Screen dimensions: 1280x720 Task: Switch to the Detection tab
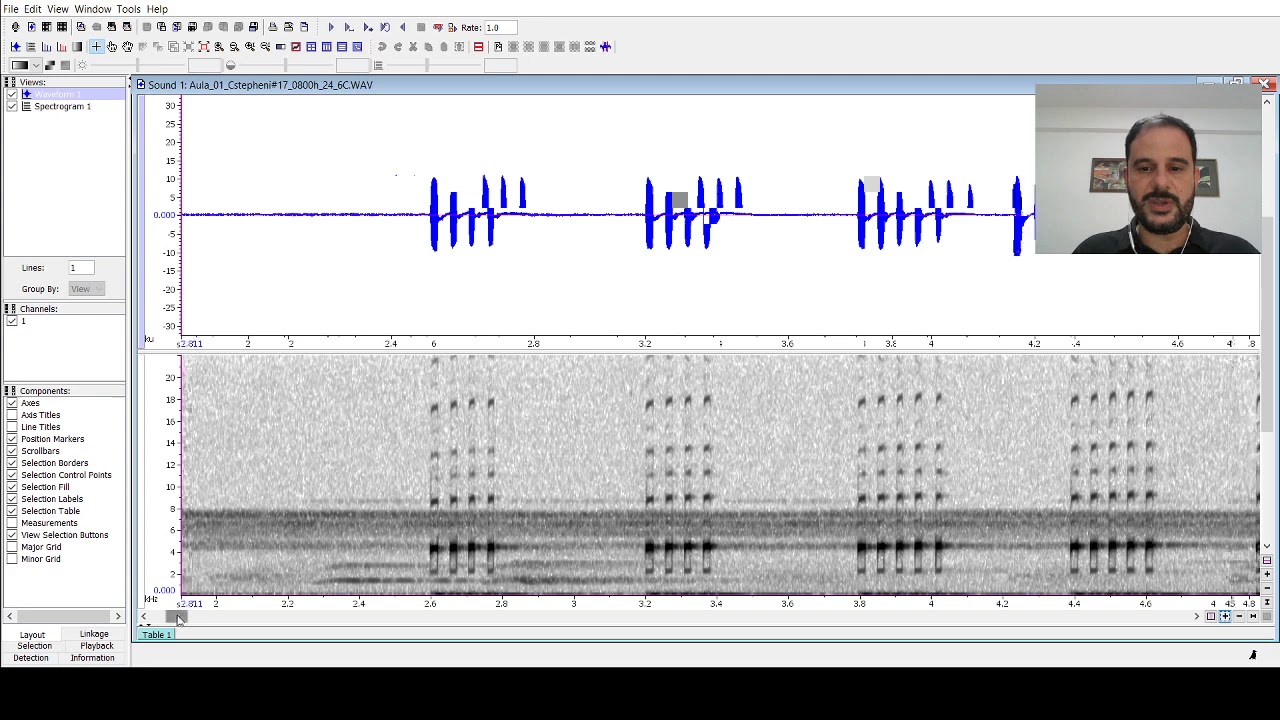pyautogui.click(x=31, y=658)
